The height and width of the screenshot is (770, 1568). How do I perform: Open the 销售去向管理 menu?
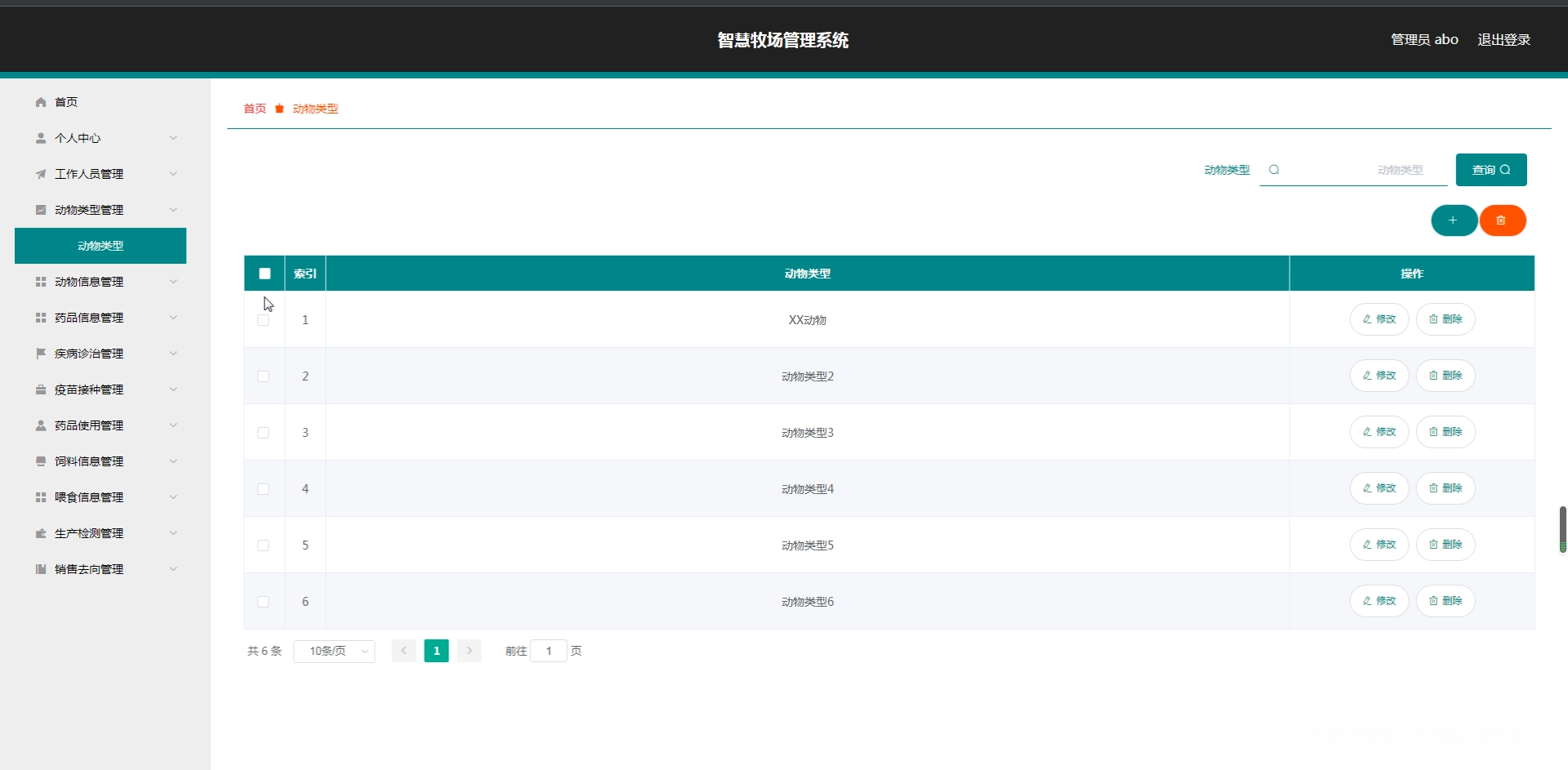(x=100, y=569)
